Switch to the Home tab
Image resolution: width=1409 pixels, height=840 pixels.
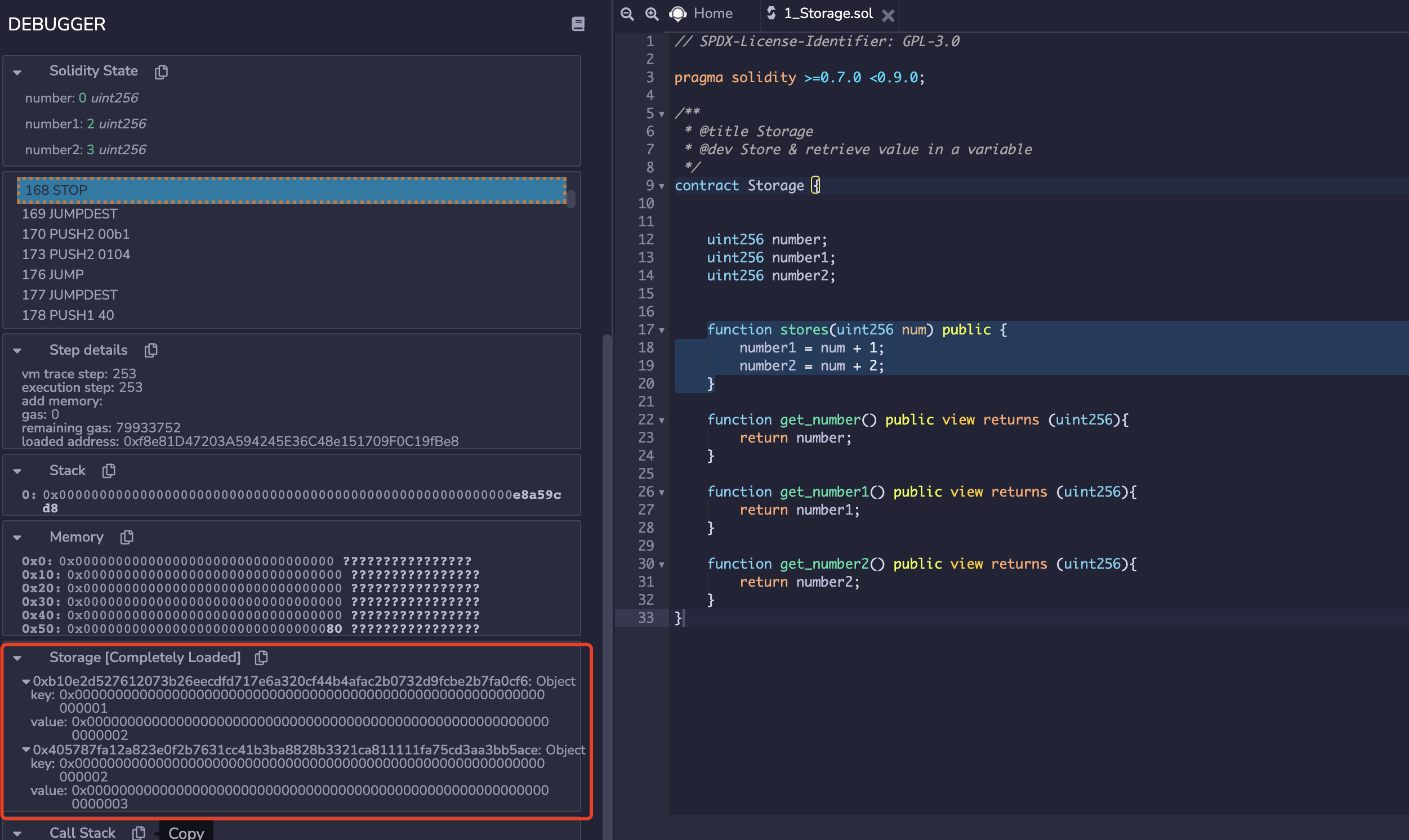713,14
